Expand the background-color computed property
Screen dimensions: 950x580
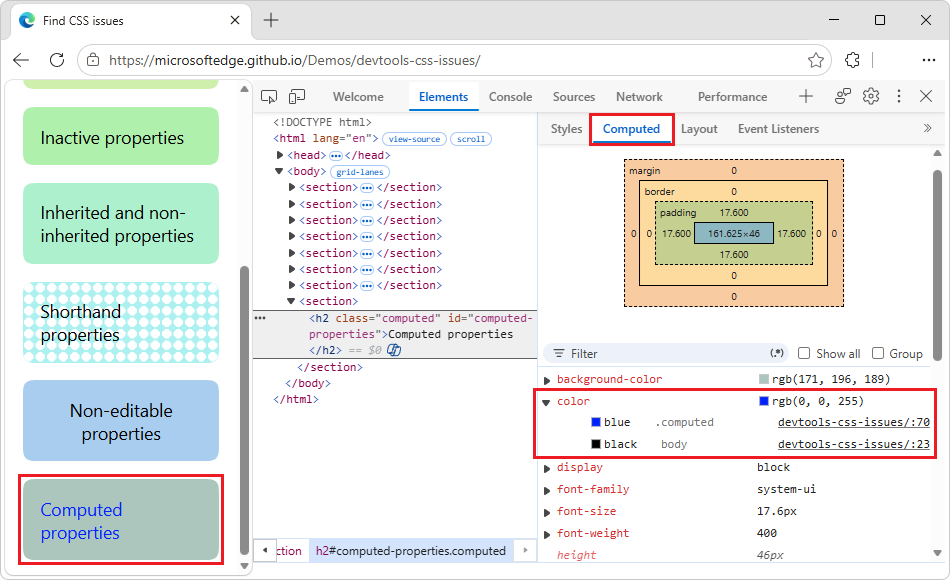pyautogui.click(x=546, y=380)
